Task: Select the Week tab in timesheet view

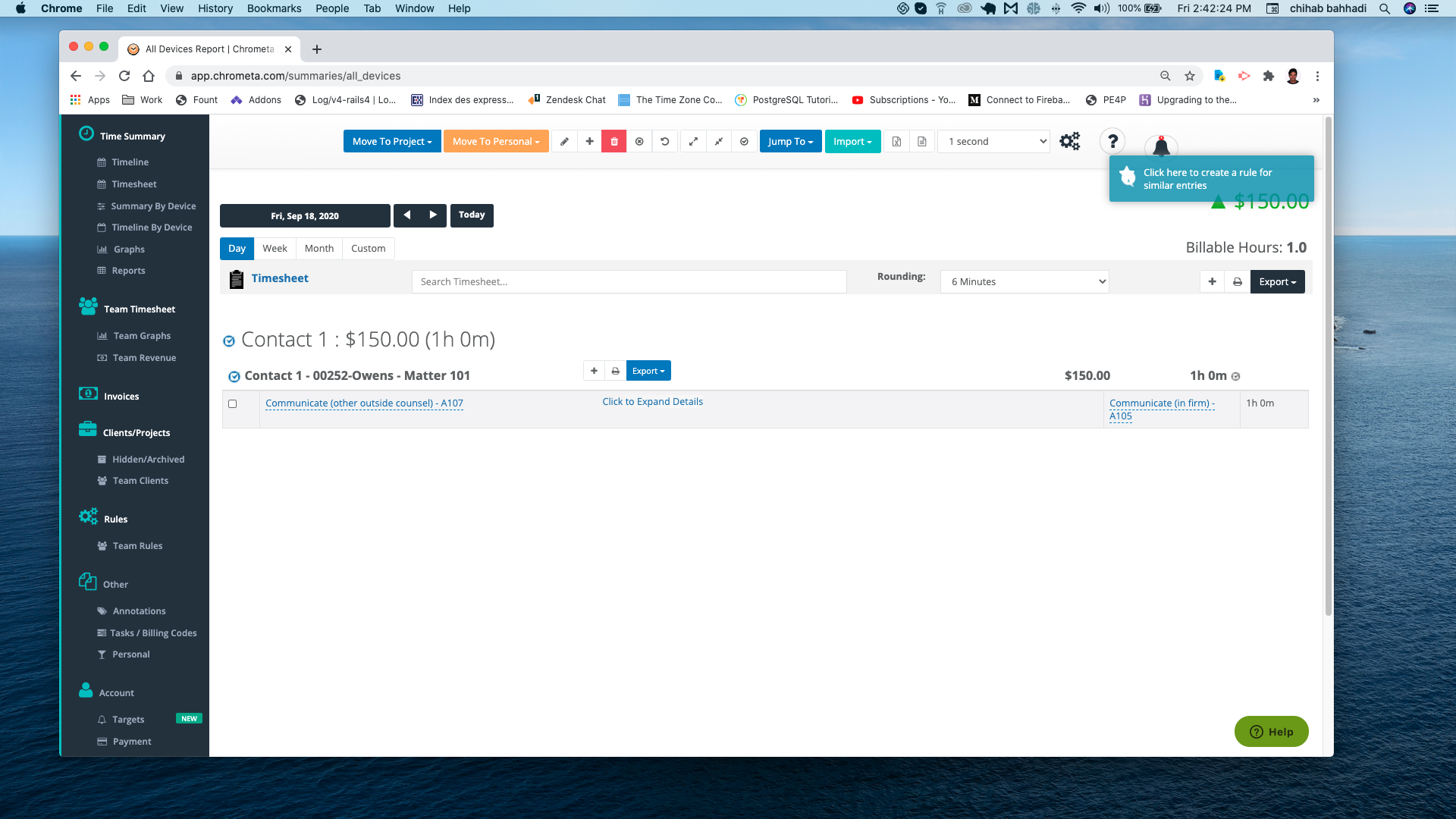Action: [x=275, y=248]
